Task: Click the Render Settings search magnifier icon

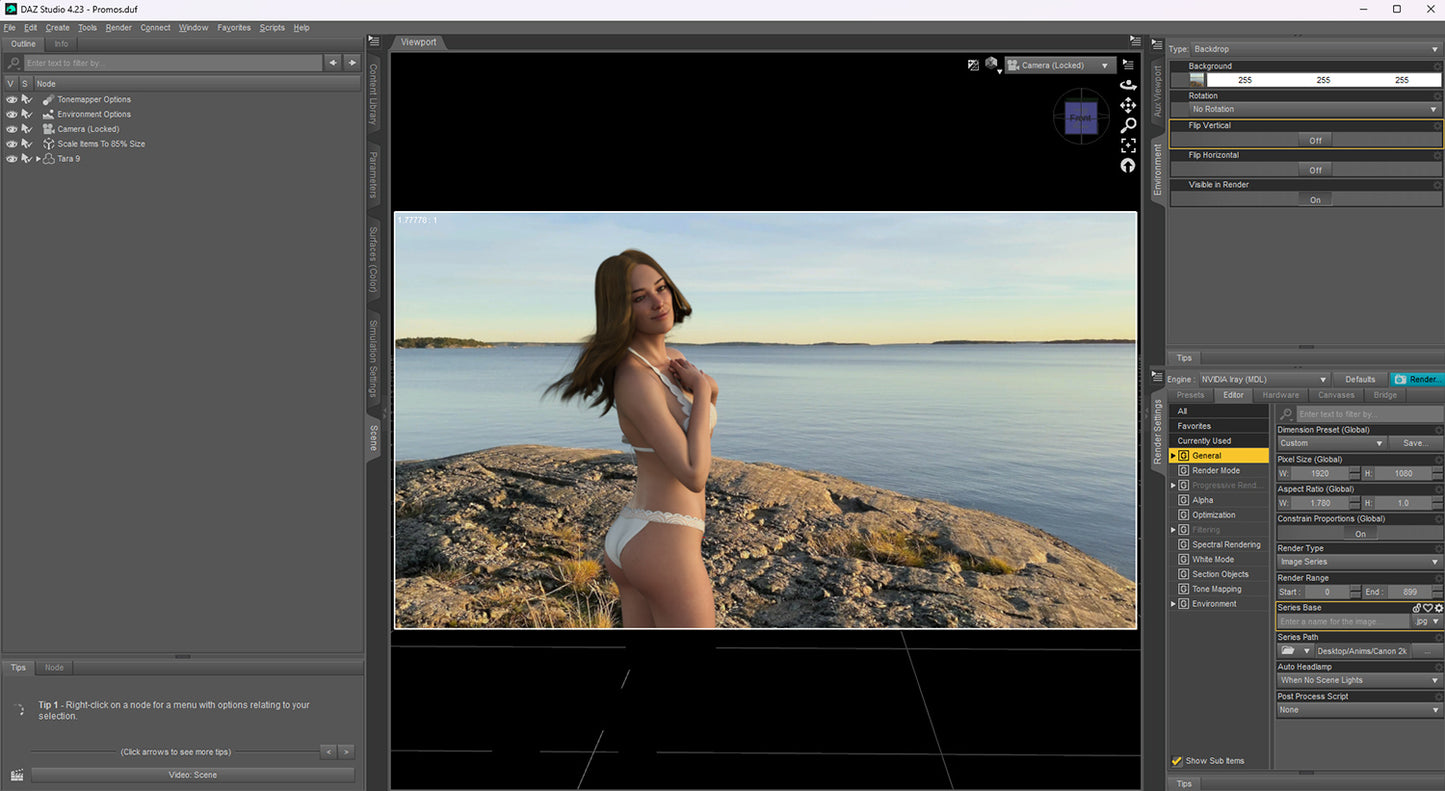Action: [1285, 414]
